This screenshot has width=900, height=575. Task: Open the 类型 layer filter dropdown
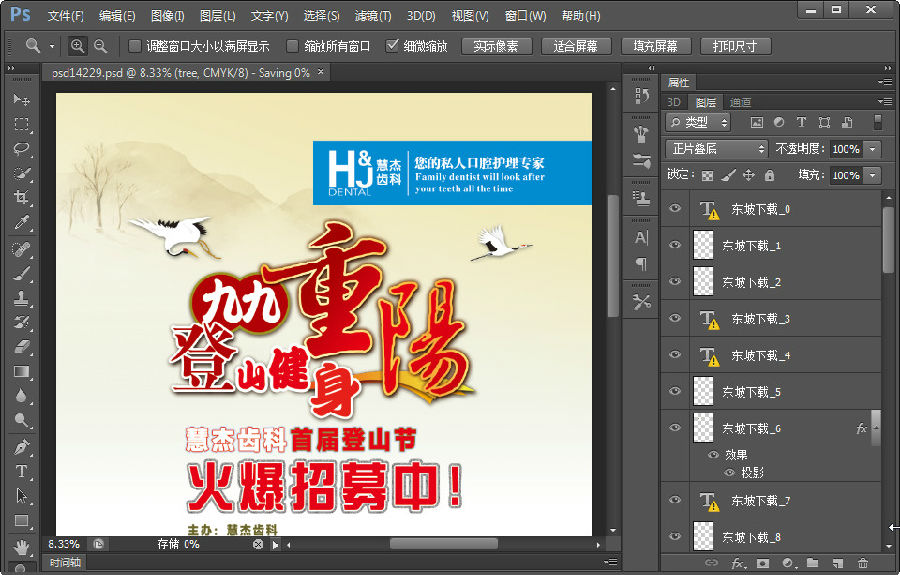(x=698, y=122)
